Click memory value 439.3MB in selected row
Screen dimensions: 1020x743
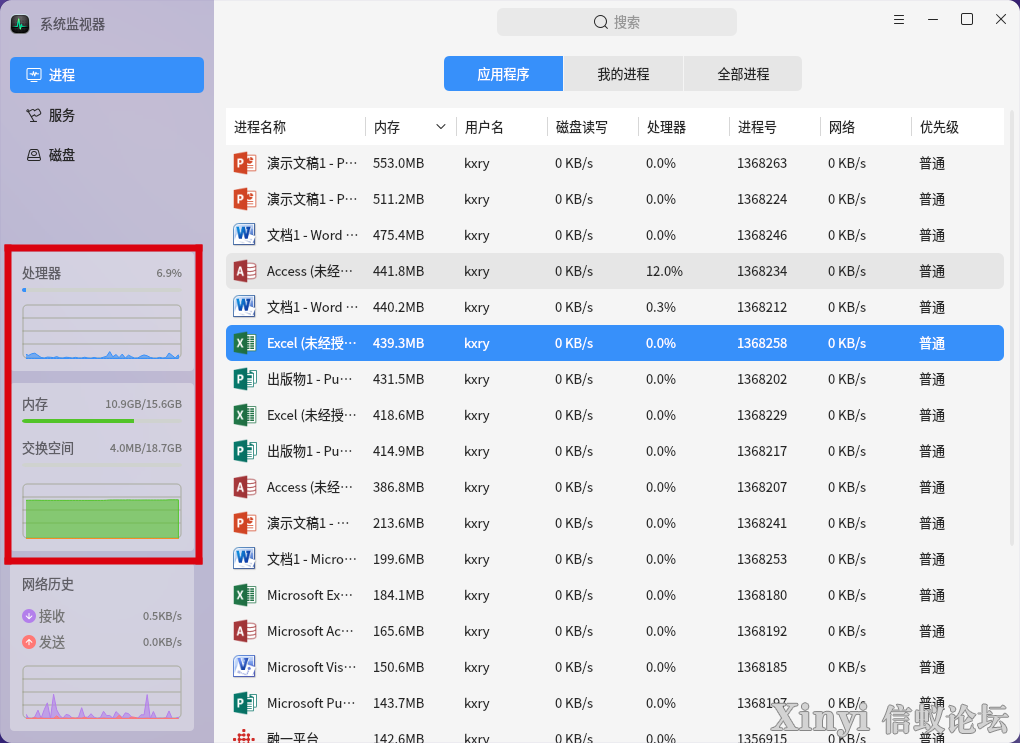tap(398, 343)
